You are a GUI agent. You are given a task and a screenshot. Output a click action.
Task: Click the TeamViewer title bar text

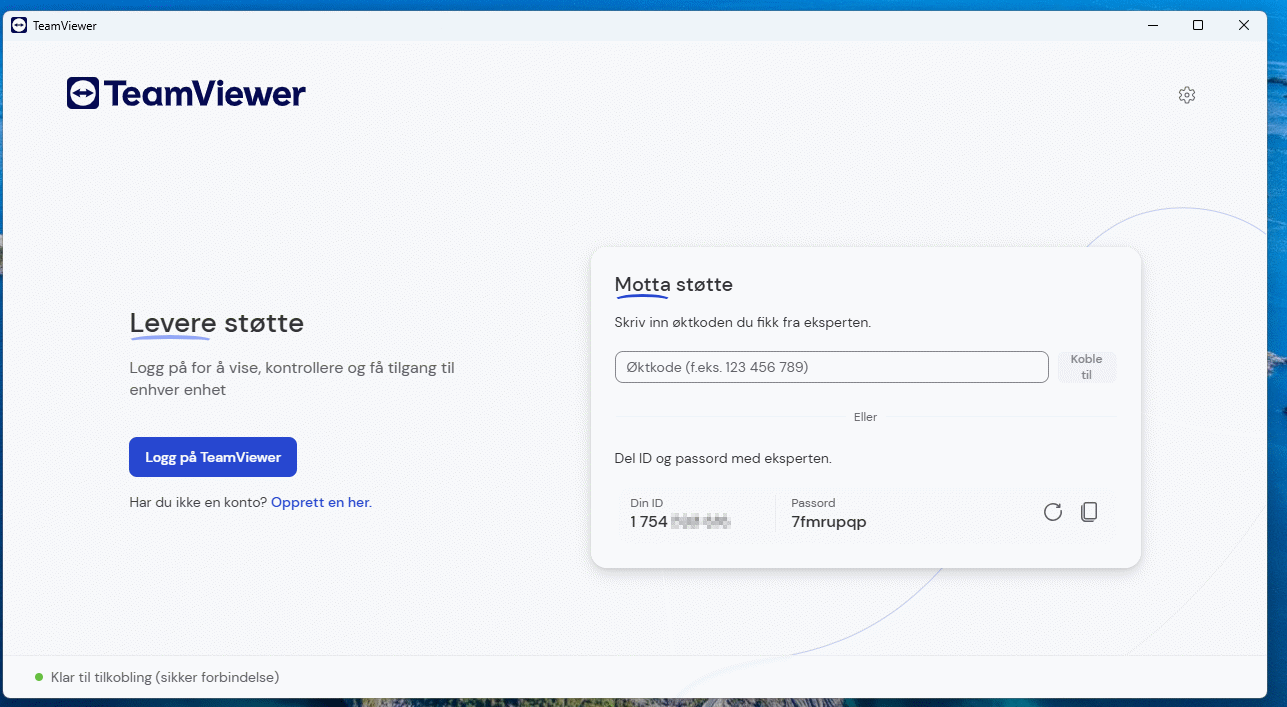point(64,25)
